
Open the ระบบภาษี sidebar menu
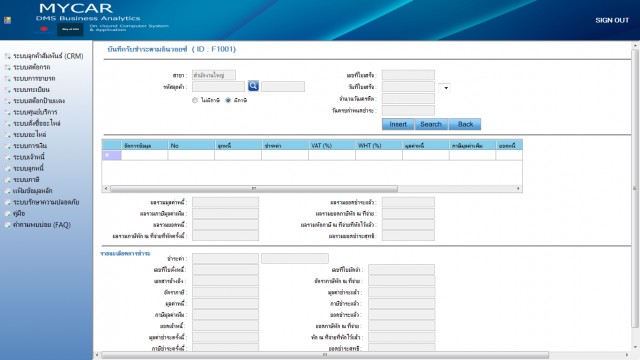[26, 180]
